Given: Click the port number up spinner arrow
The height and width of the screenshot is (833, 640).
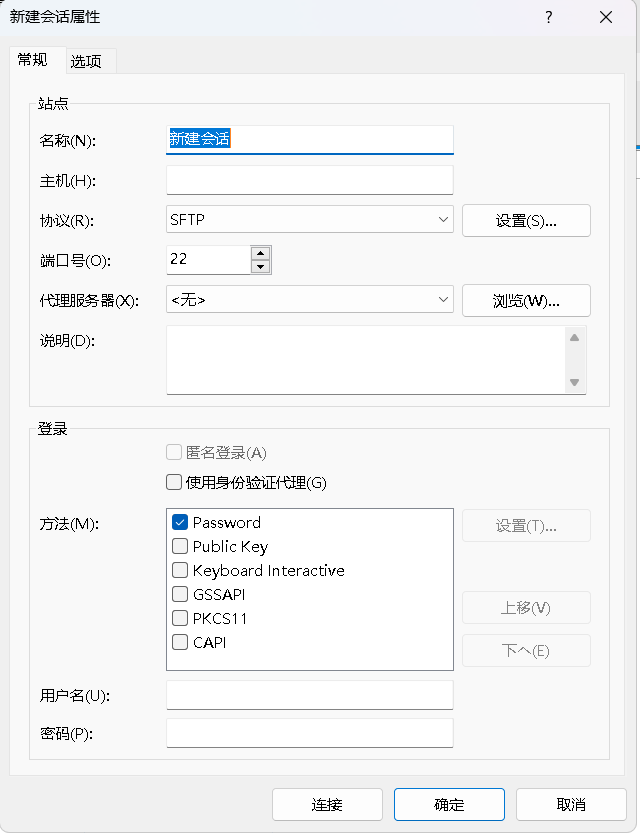Looking at the screenshot, I should pyautogui.click(x=262, y=252).
